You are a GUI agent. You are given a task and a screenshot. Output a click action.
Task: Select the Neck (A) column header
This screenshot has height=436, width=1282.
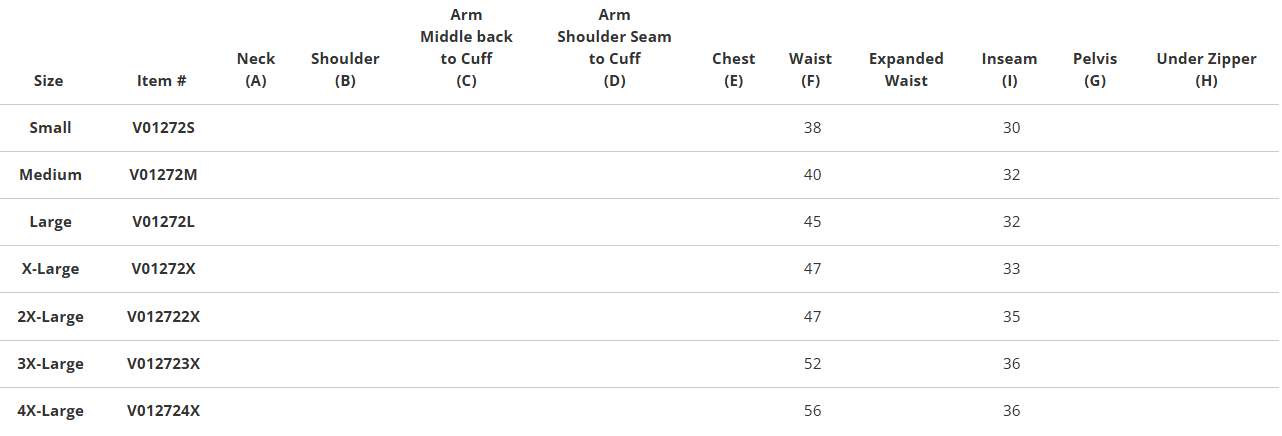256,69
